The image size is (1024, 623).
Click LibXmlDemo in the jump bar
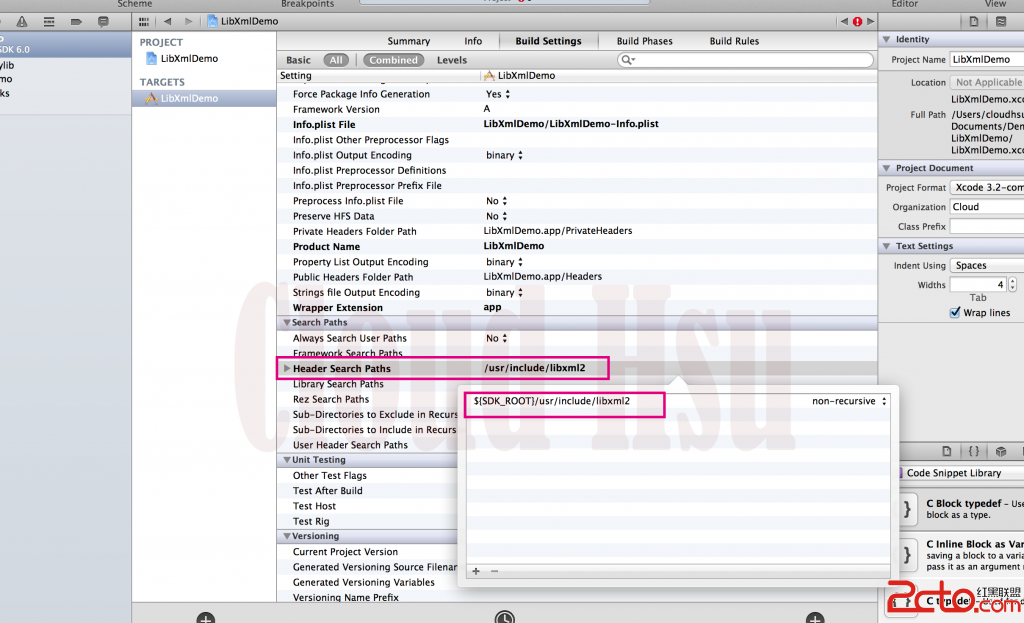point(243,22)
